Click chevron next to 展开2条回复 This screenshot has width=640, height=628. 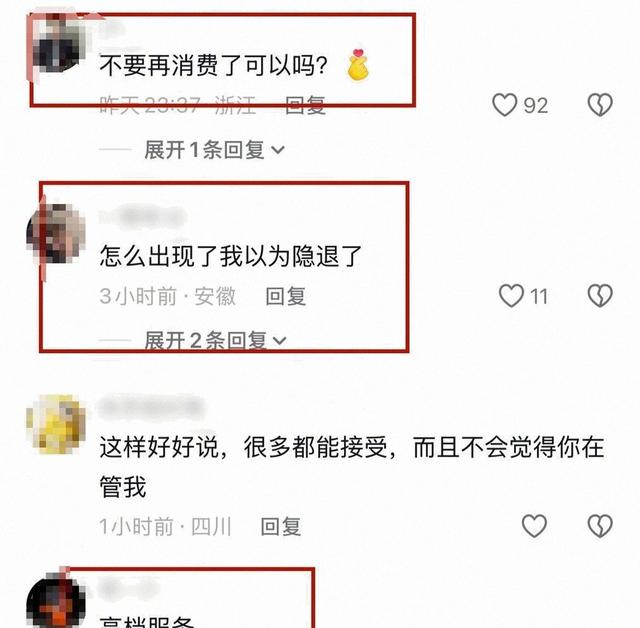click(x=280, y=340)
